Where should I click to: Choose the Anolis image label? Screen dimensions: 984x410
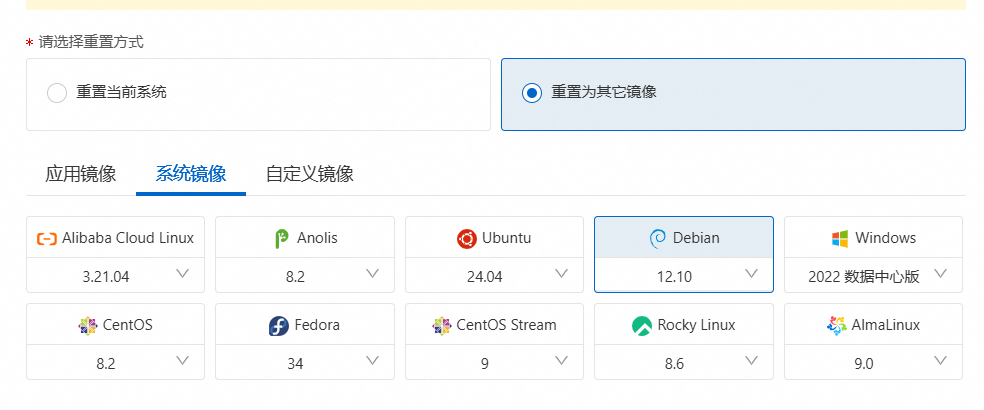click(317, 238)
